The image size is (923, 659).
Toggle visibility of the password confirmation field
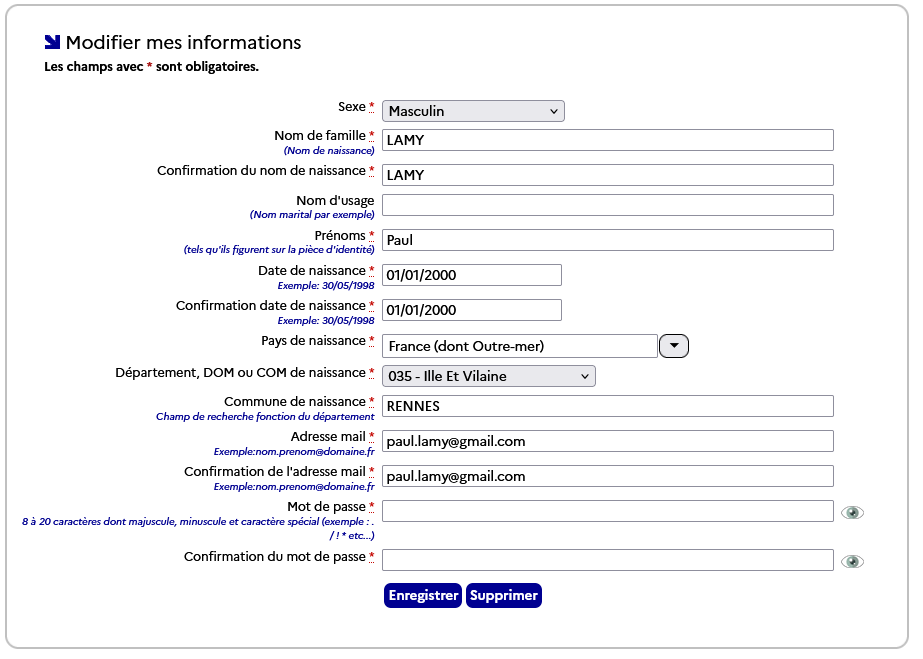click(x=851, y=561)
